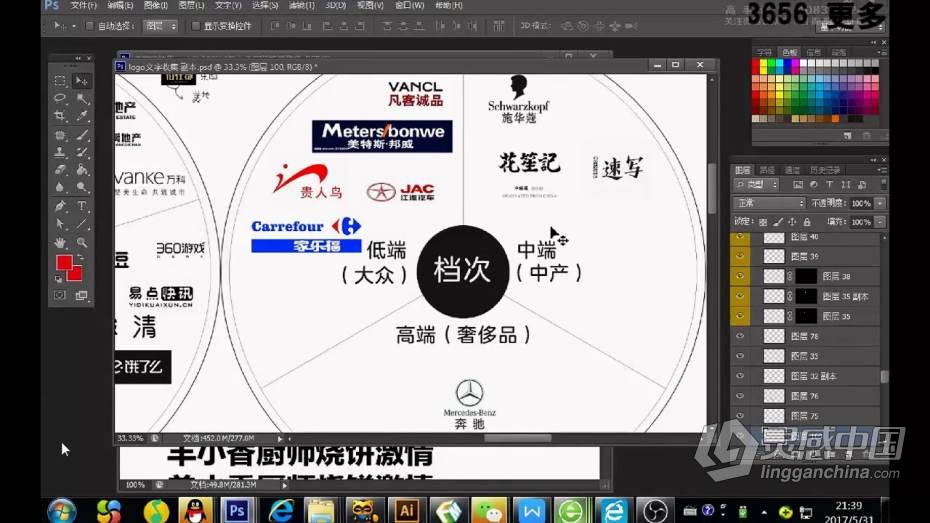Open the 正常 blend mode dropdown
Viewport: 930px width, 523px height.
(x=769, y=203)
